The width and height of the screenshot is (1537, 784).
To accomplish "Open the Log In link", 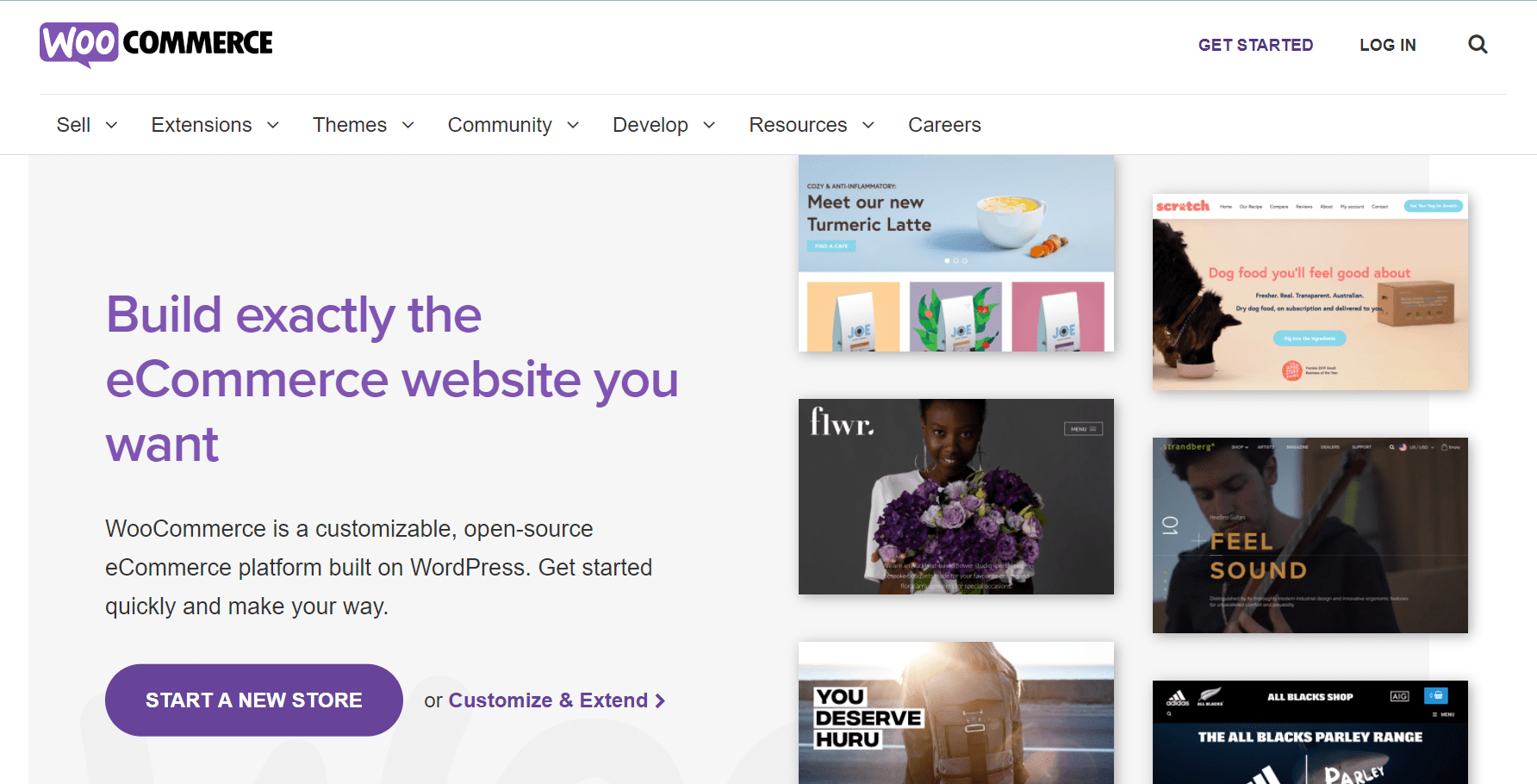I will pos(1387,45).
